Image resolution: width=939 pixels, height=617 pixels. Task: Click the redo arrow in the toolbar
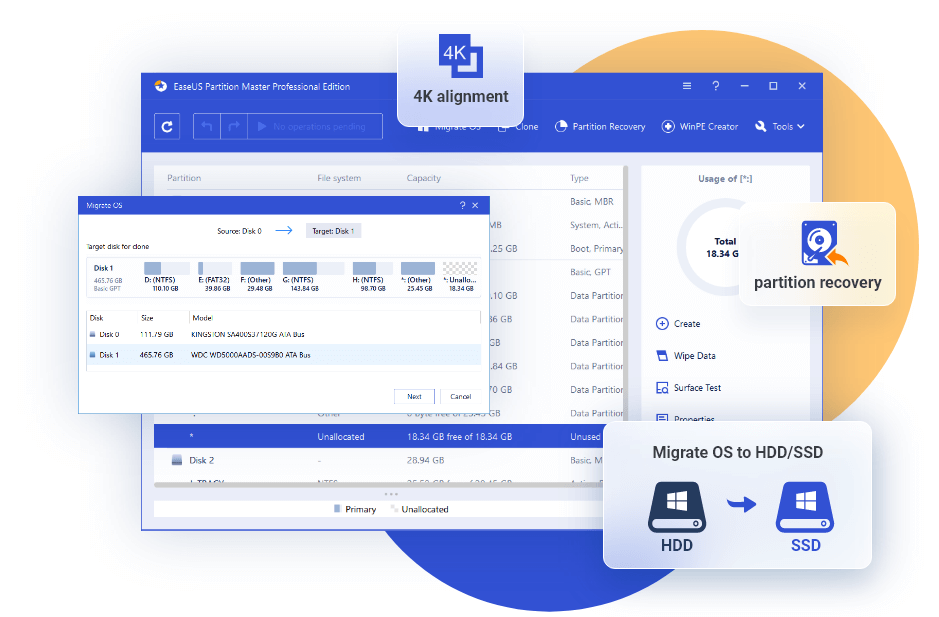[x=233, y=127]
